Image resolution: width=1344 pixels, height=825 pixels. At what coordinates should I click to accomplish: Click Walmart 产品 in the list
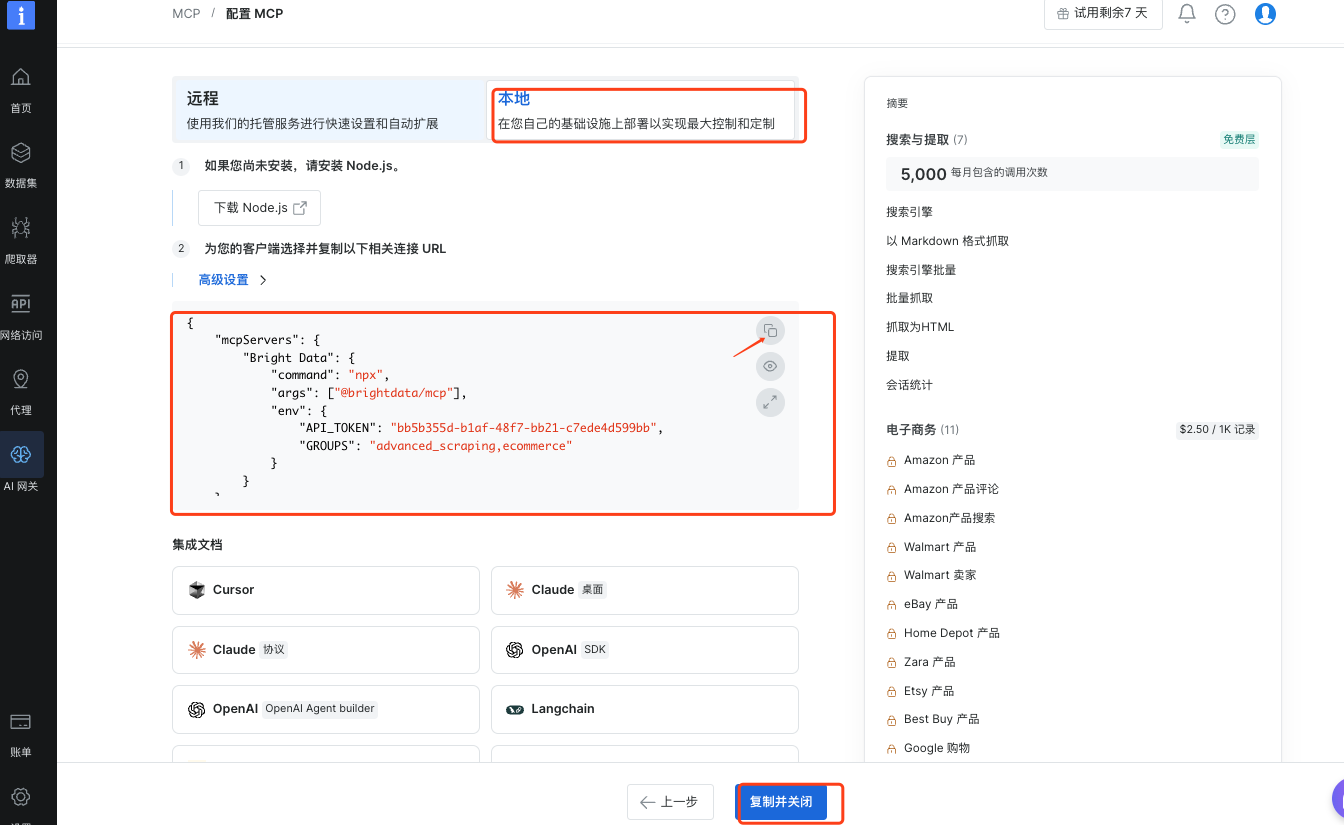point(940,547)
